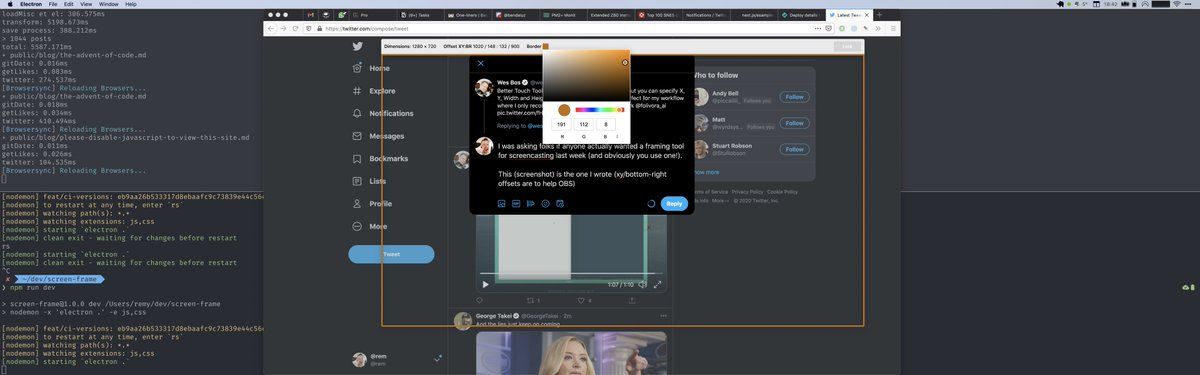Image resolution: width=1200 pixels, height=375 pixels.
Task: Follow Stuart Robson
Action: 794,150
